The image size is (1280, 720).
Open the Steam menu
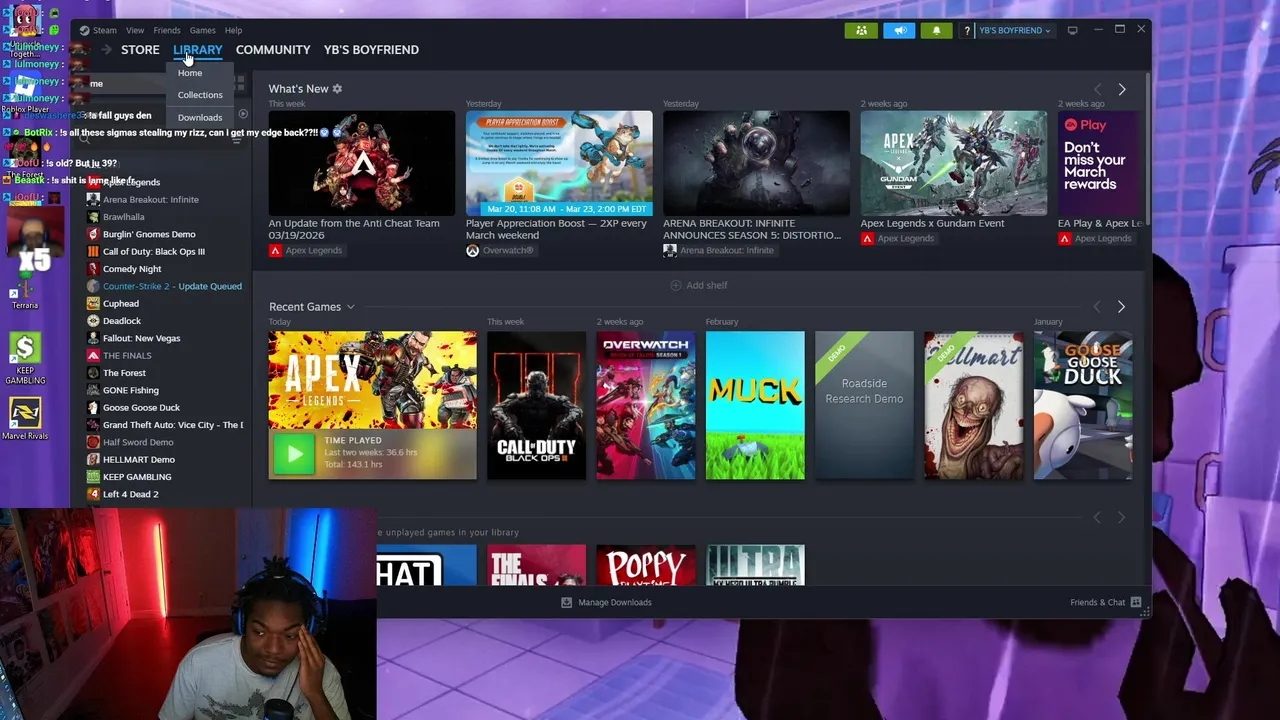(104, 30)
